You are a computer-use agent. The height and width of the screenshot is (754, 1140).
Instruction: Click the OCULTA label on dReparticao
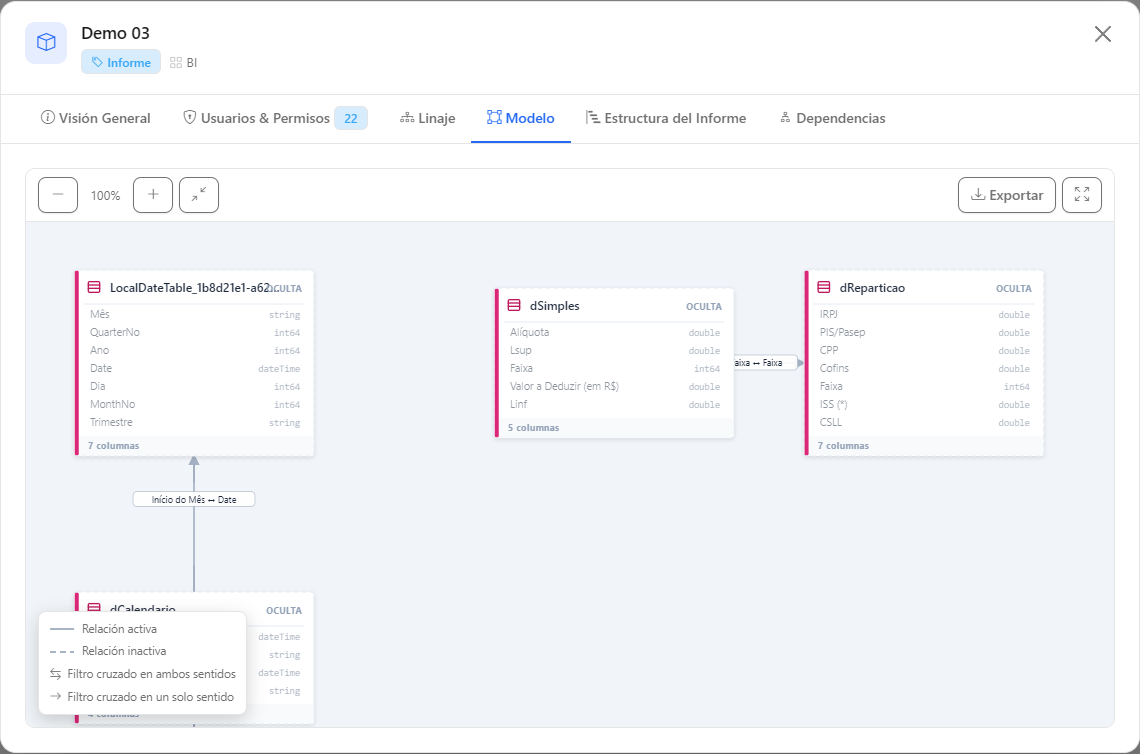tap(1013, 289)
